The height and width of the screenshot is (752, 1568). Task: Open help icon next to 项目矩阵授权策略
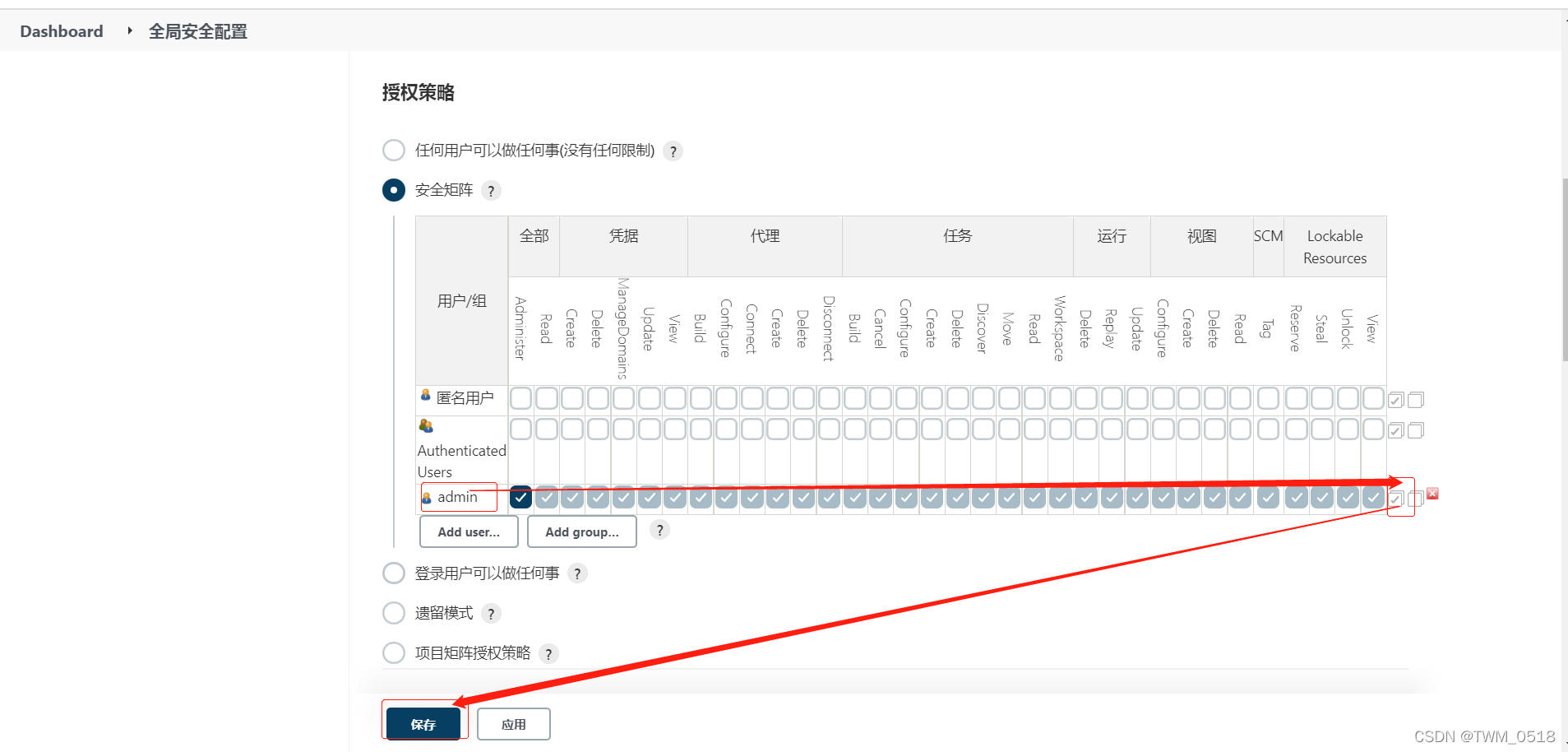[x=548, y=654]
